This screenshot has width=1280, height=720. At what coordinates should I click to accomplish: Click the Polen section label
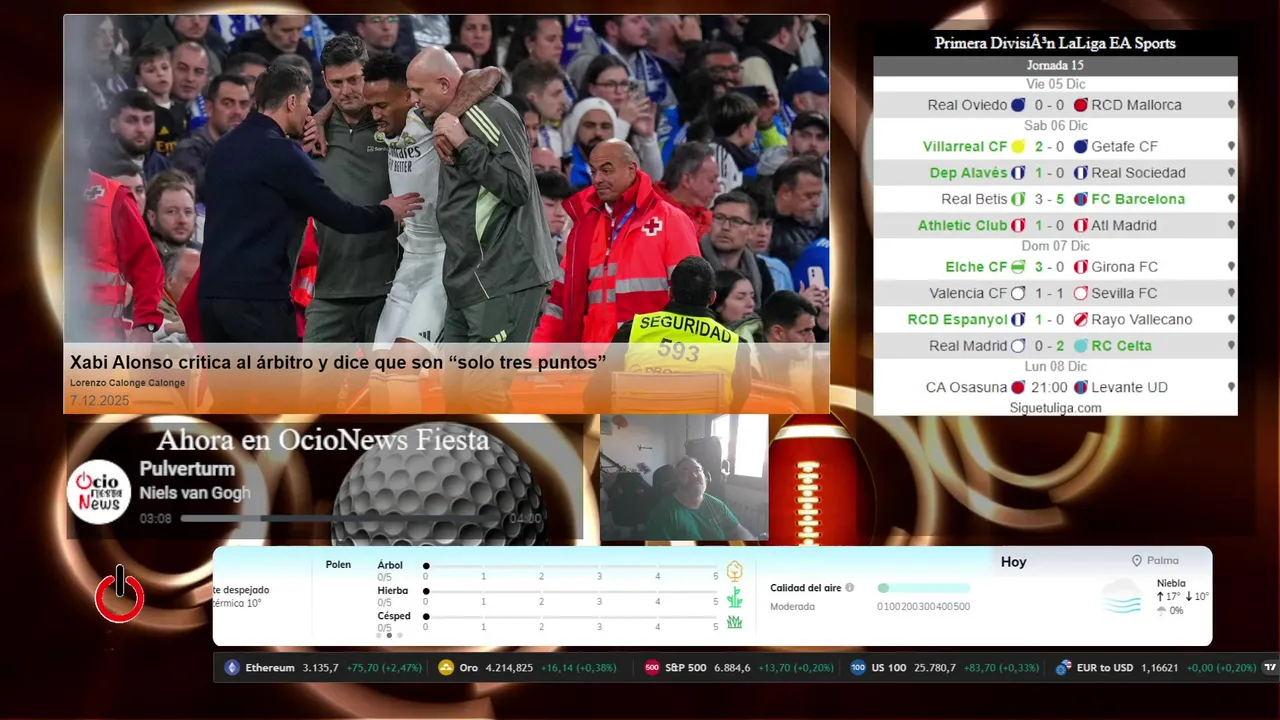point(338,565)
